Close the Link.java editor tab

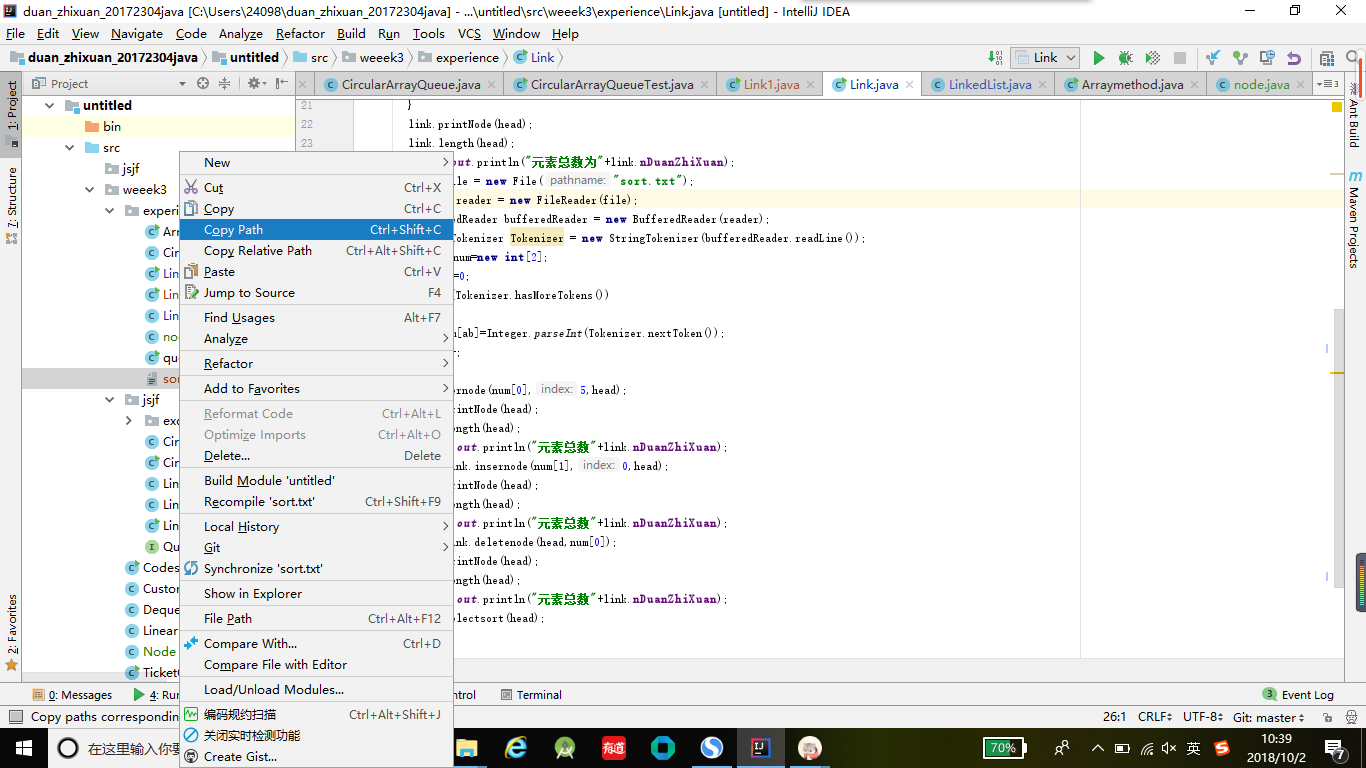[910, 85]
